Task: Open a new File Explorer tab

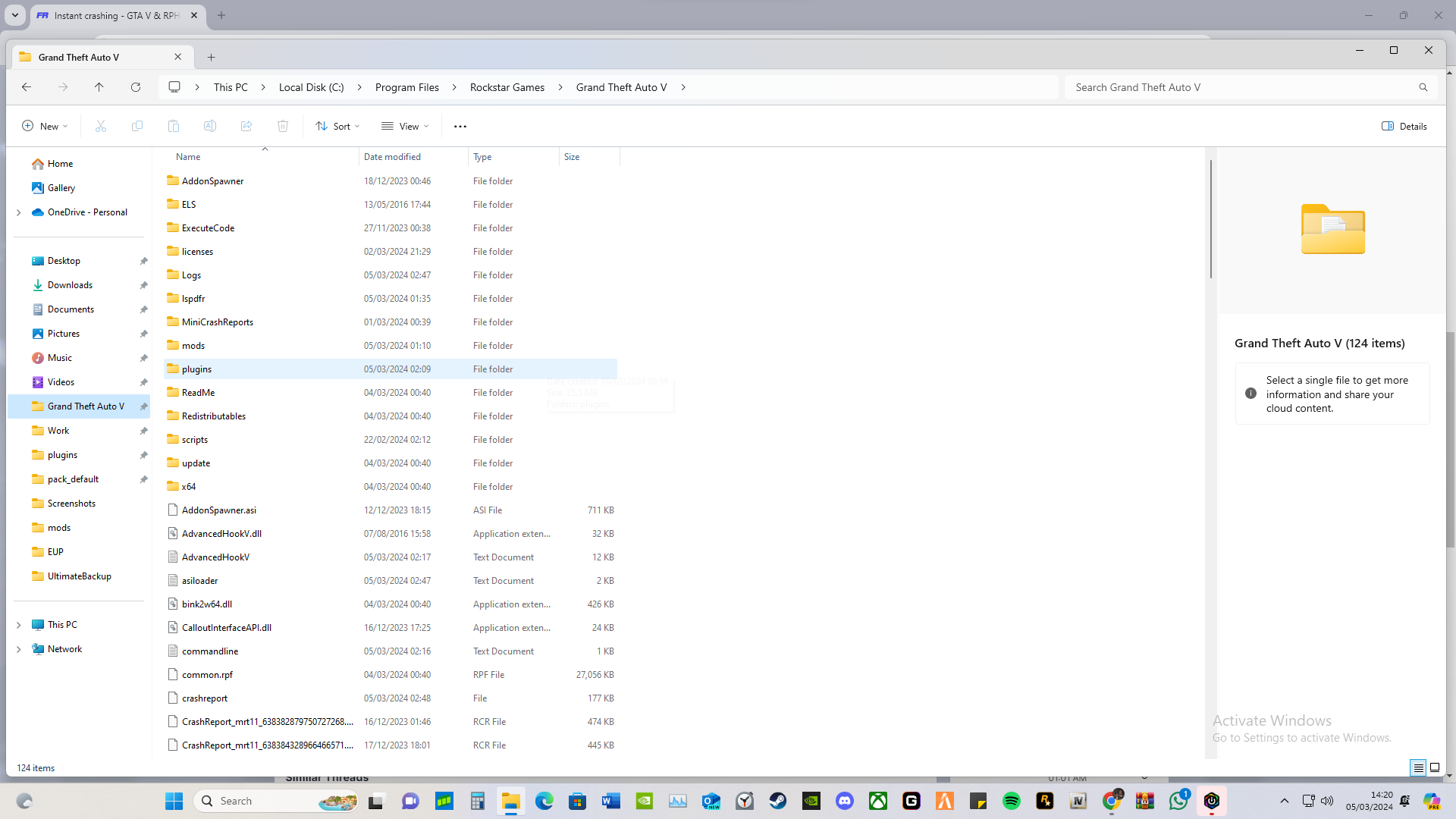Action: pyautogui.click(x=212, y=57)
